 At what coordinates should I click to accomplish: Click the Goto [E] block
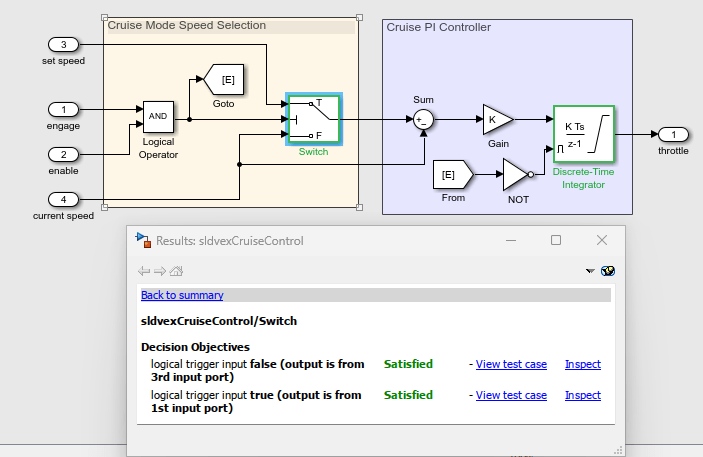pyautogui.click(x=226, y=79)
